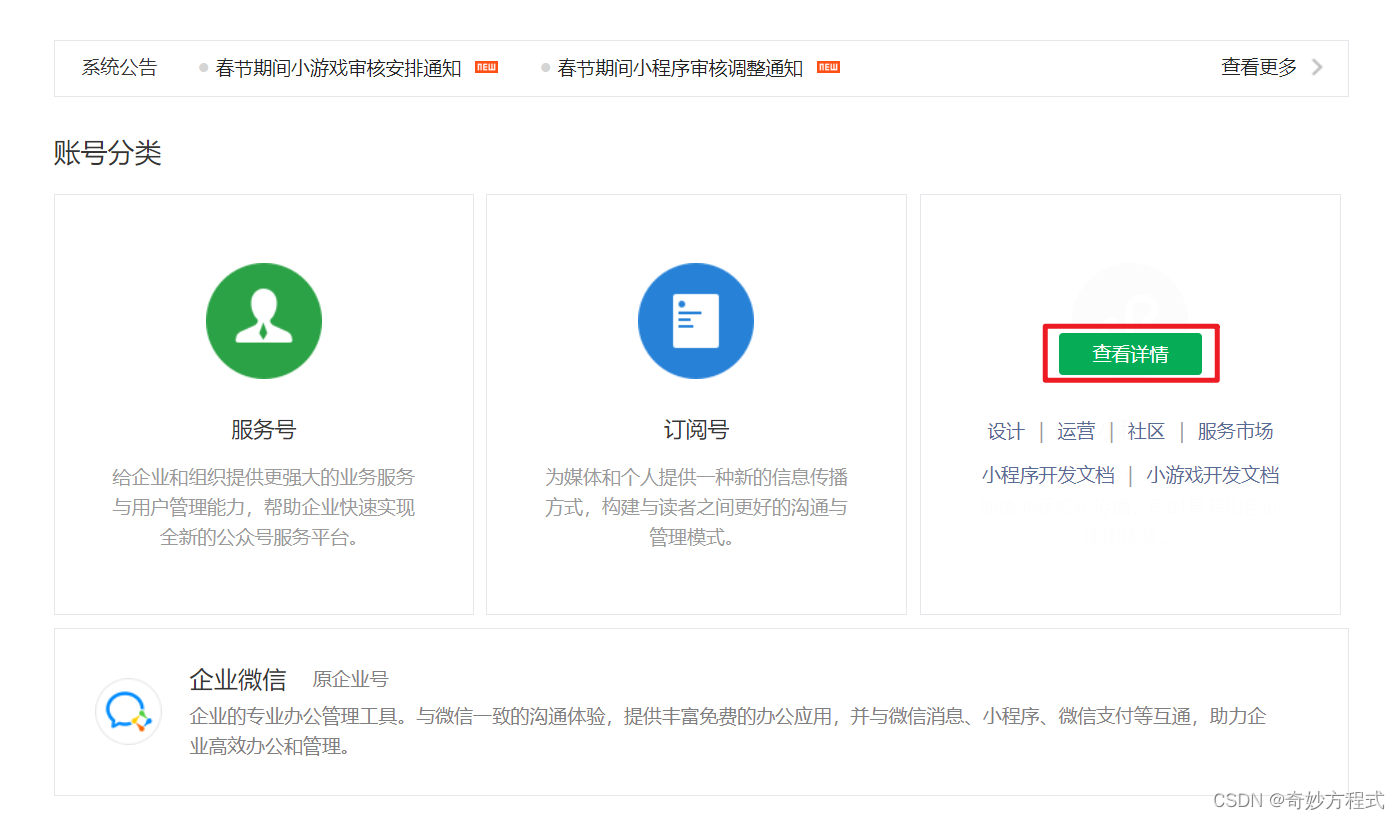The image size is (1400, 820).
Task: Click the 企业微信 description text
Action: click(x=728, y=731)
